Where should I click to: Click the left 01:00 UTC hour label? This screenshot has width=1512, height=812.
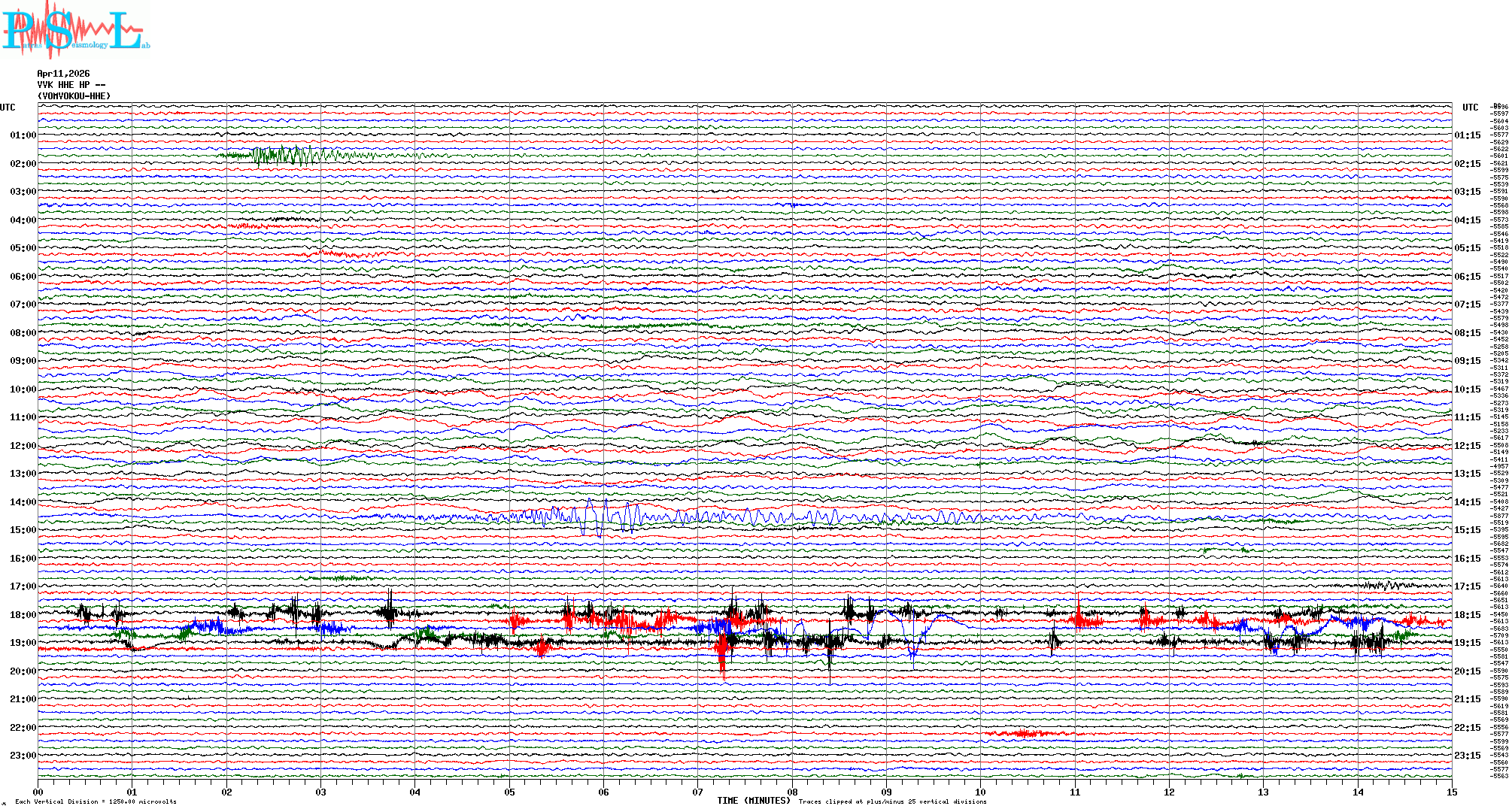click(23, 135)
